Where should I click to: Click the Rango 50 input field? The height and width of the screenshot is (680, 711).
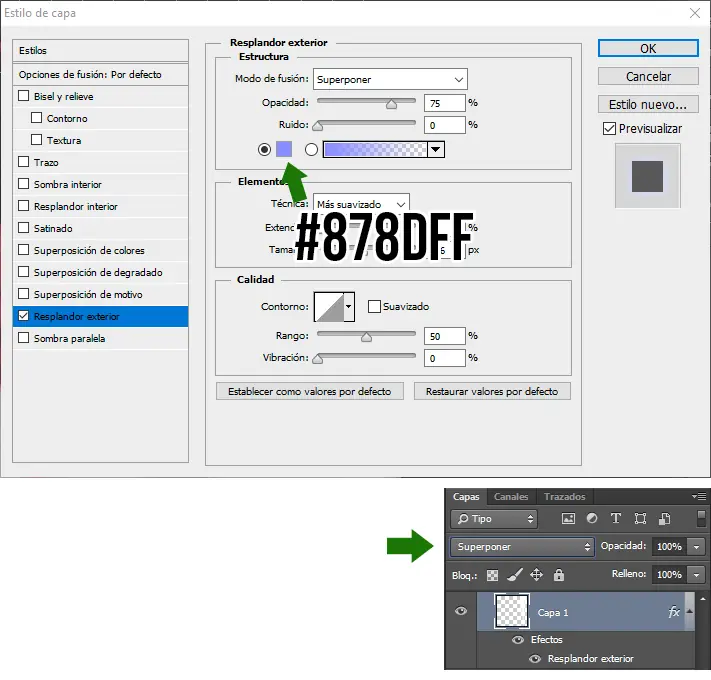pos(445,336)
